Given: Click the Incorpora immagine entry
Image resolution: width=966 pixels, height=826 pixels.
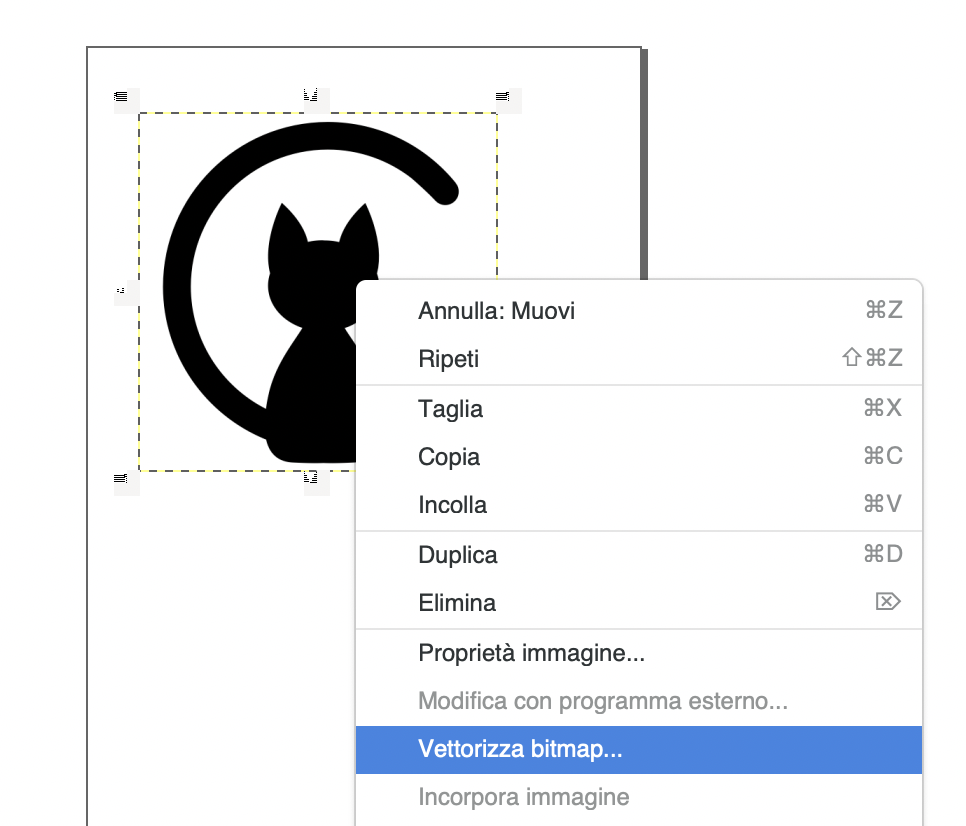Looking at the screenshot, I should [x=524, y=797].
